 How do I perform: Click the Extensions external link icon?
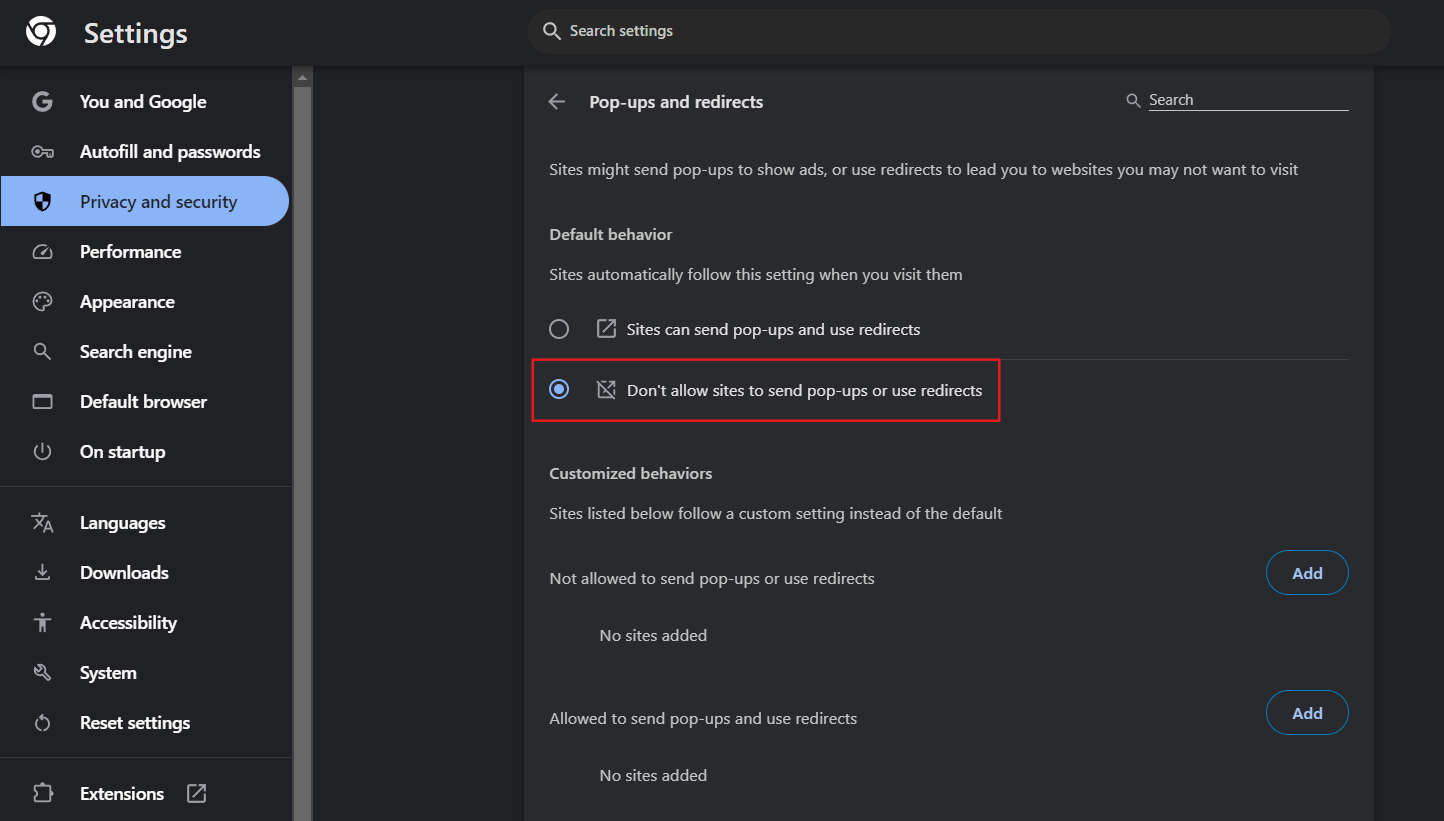(197, 794)
